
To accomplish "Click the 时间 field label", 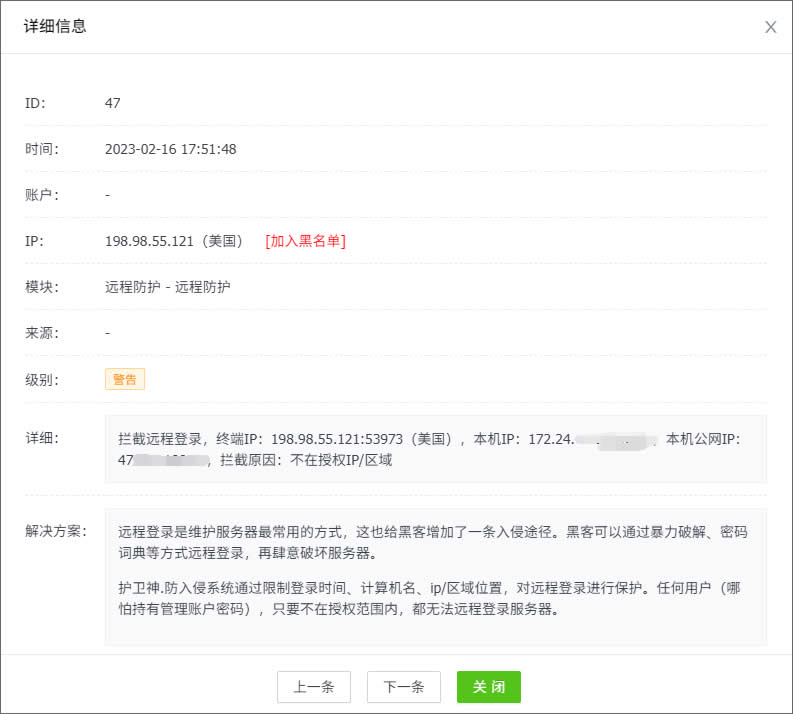I will pos(42,149).
